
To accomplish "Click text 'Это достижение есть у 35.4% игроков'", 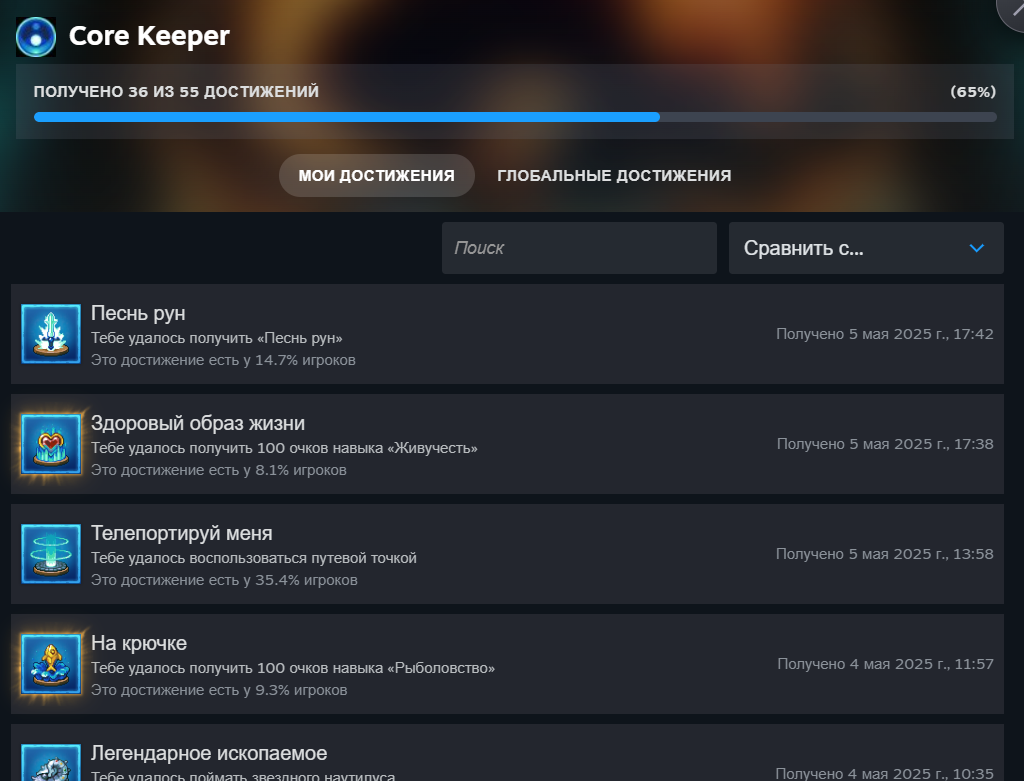I will coord(224,580).
